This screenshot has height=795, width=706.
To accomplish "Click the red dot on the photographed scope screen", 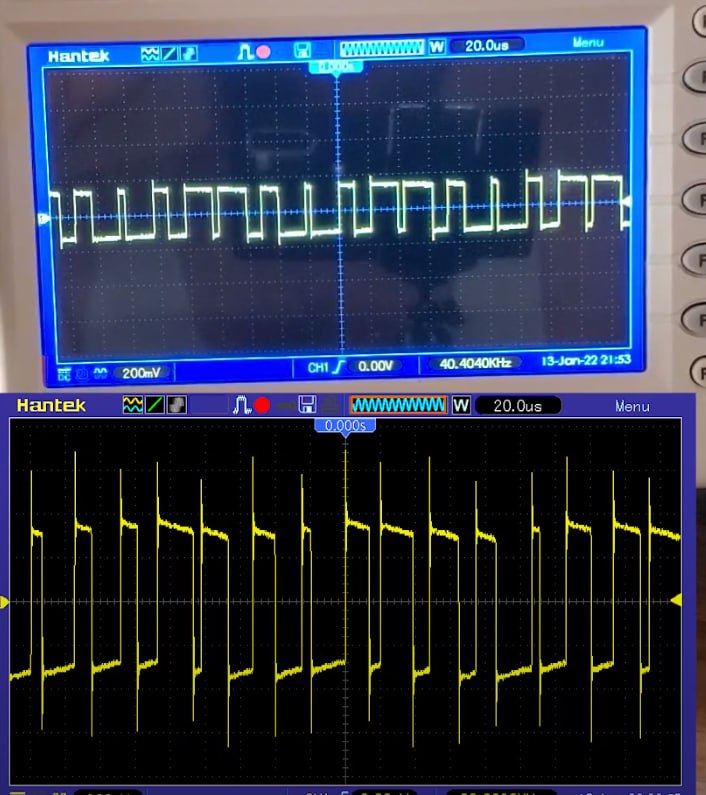I will tap(264, 50).
